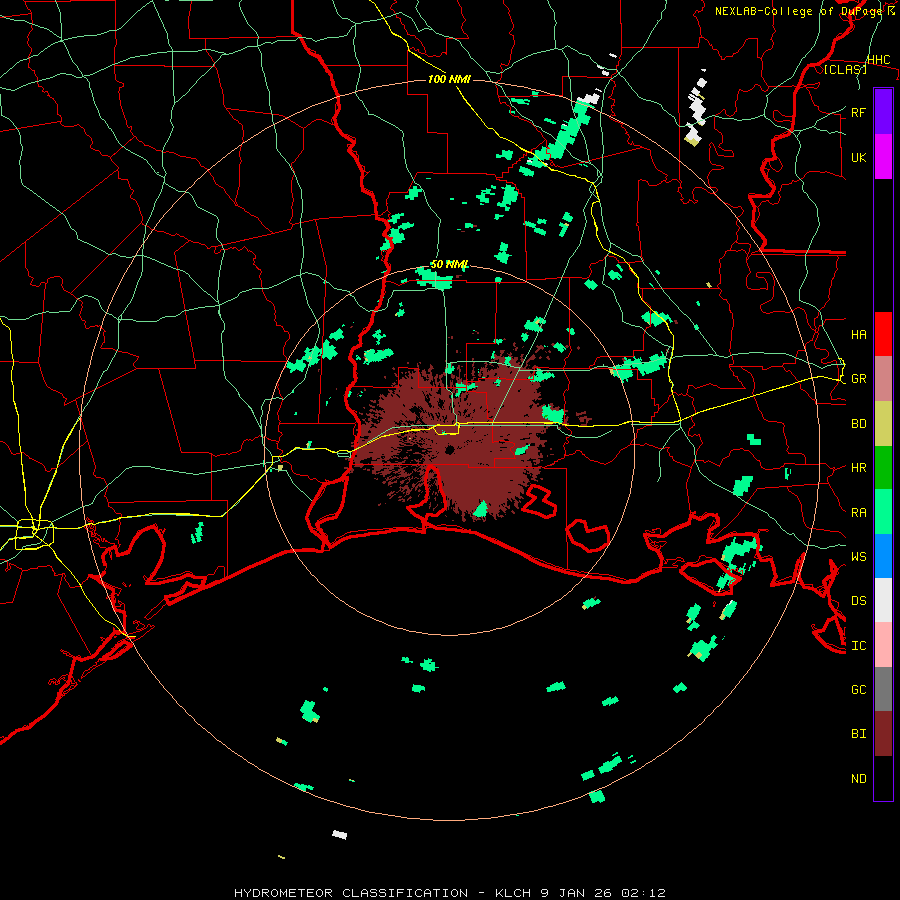Click the light green RA swatch
This screenshot has width=900, height=900.
[883, 512]
